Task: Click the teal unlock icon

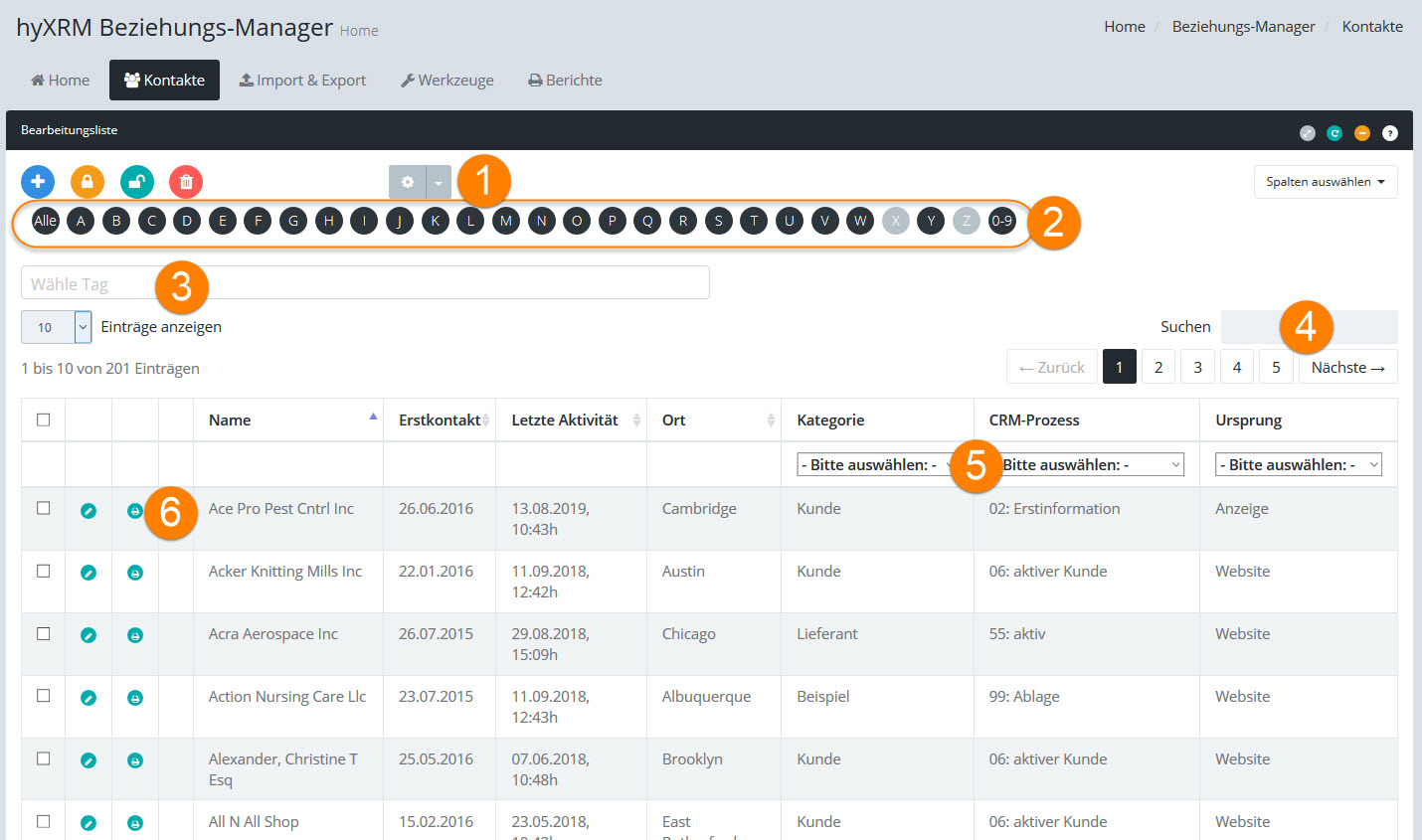Action: (x=137, y=181)
